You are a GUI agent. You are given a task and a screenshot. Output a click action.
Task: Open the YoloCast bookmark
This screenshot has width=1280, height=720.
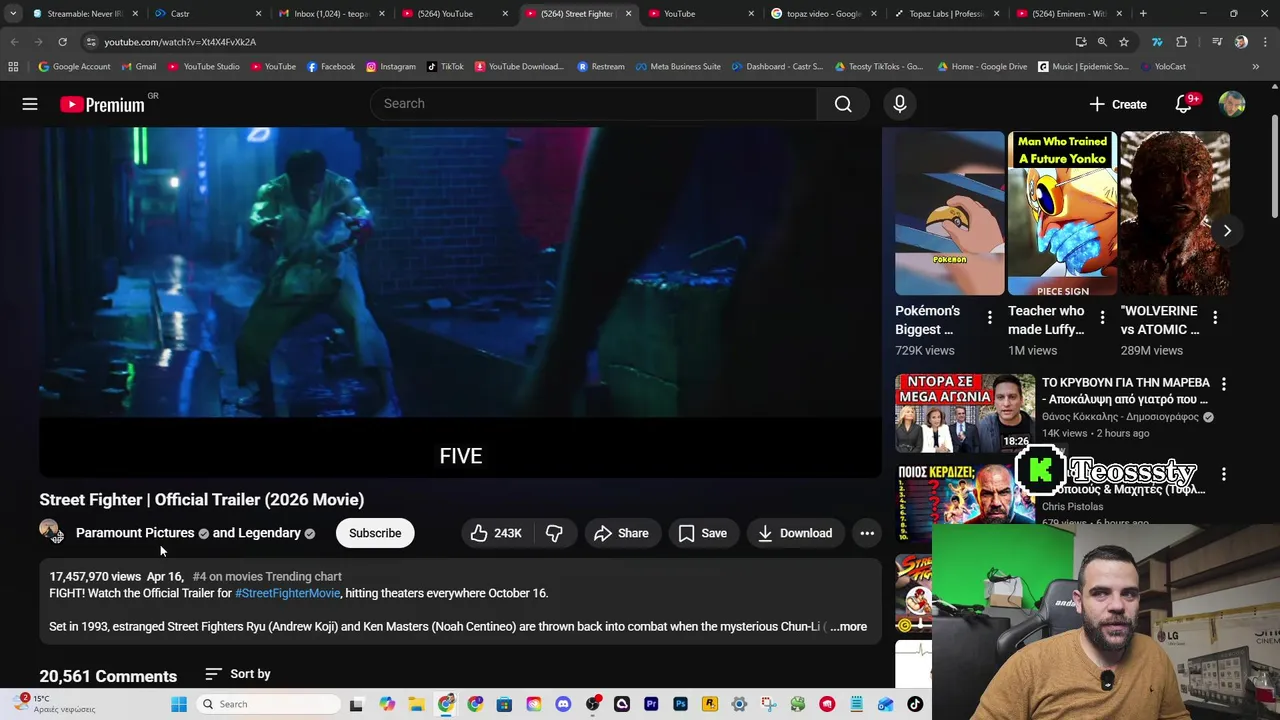tap(1162, 67)
